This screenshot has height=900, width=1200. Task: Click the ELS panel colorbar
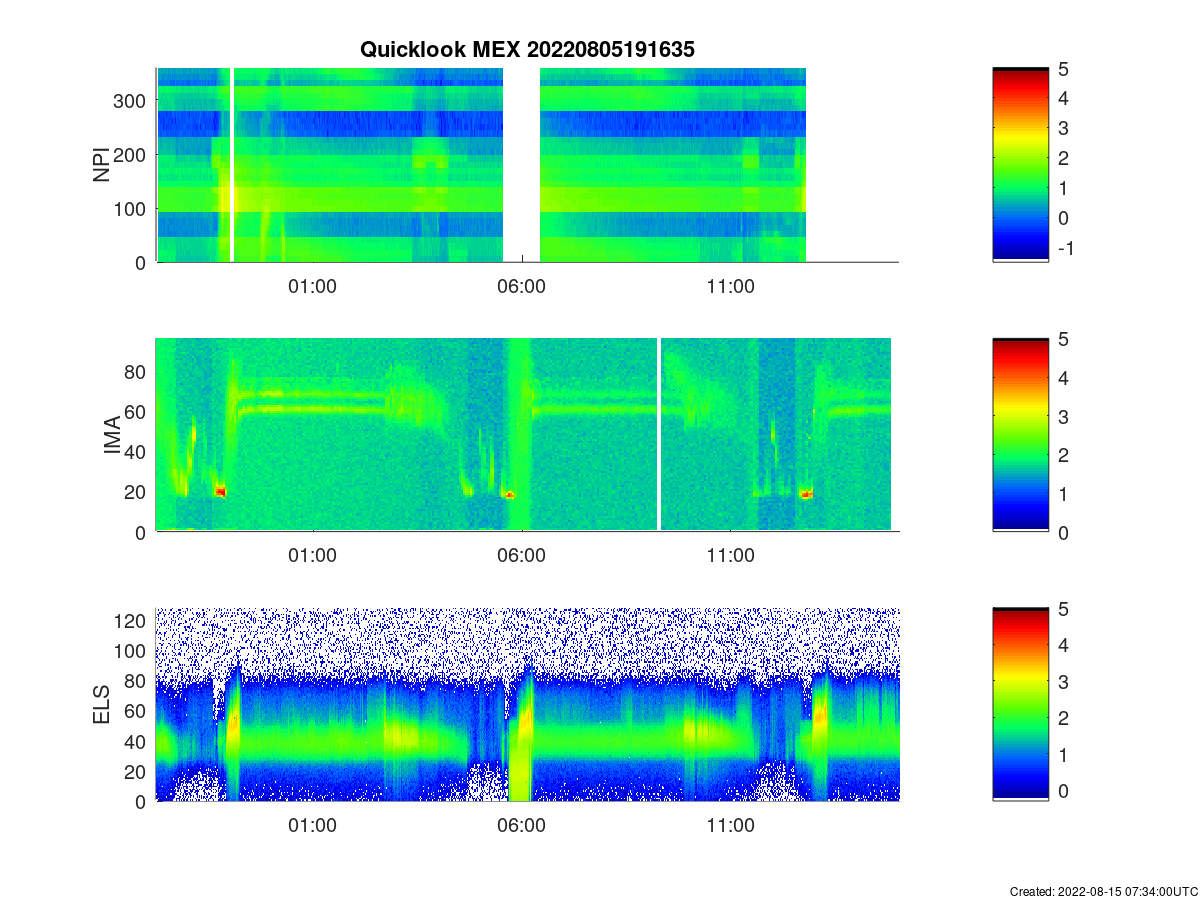pyautogui.click(x=1020, y=705)
